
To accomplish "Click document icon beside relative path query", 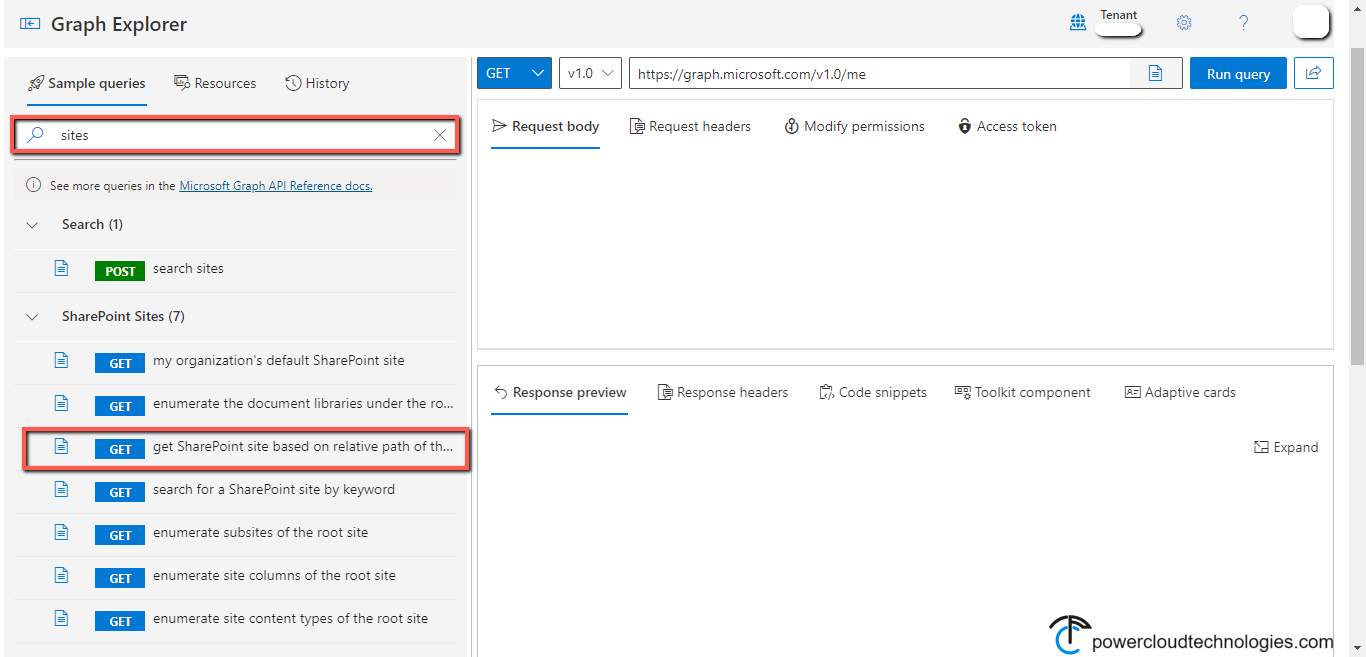I will click(61, 446).
